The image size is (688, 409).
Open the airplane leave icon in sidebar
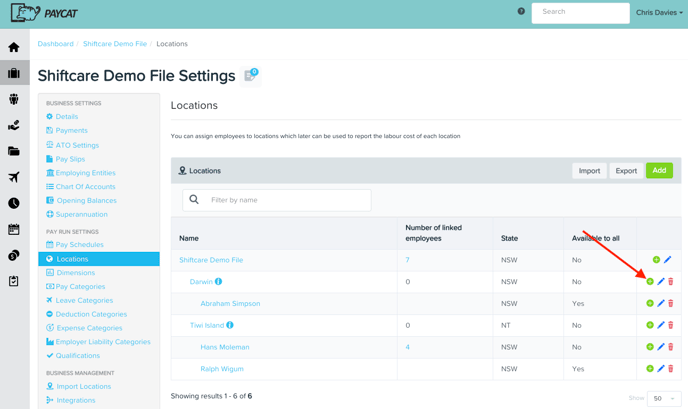point(14,177)
